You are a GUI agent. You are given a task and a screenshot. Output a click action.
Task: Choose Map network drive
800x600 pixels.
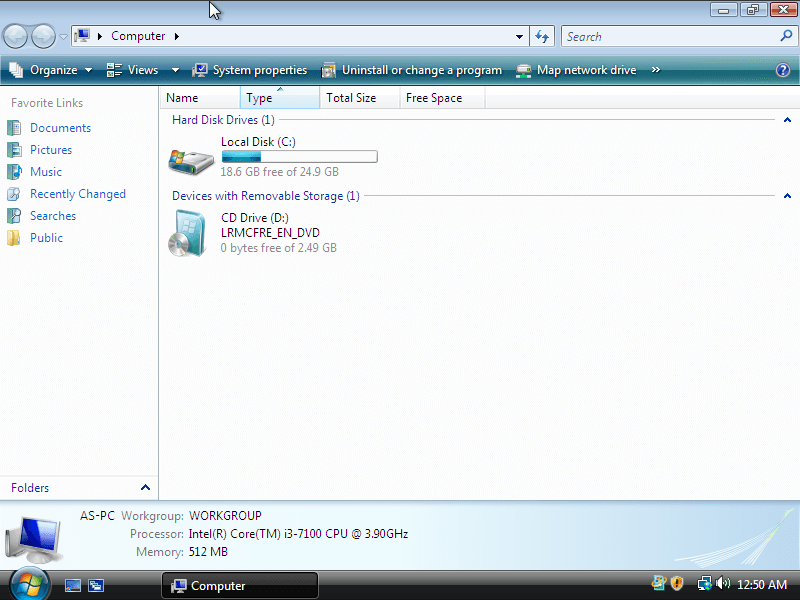576,70
